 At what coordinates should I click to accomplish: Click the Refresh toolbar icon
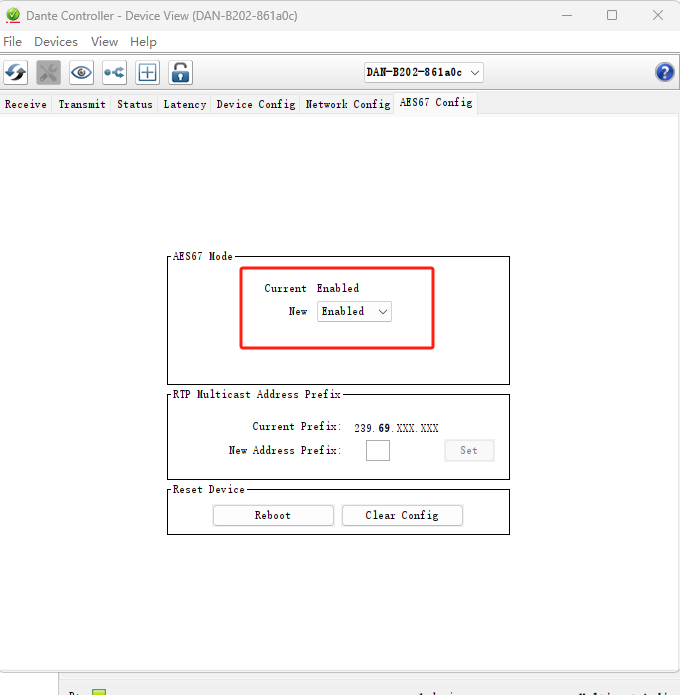16,72
